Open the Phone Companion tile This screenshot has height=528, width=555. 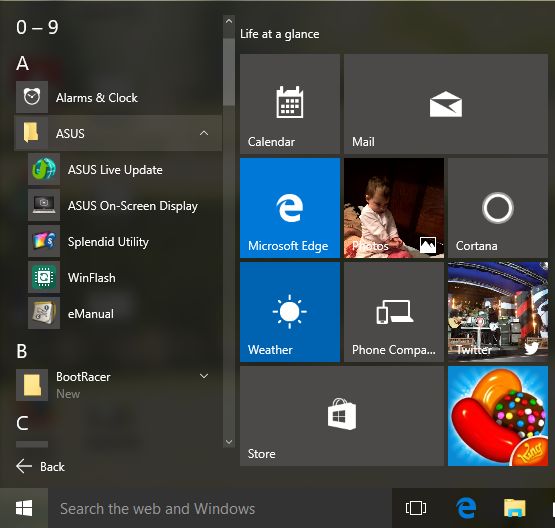[x=394, y=312]
